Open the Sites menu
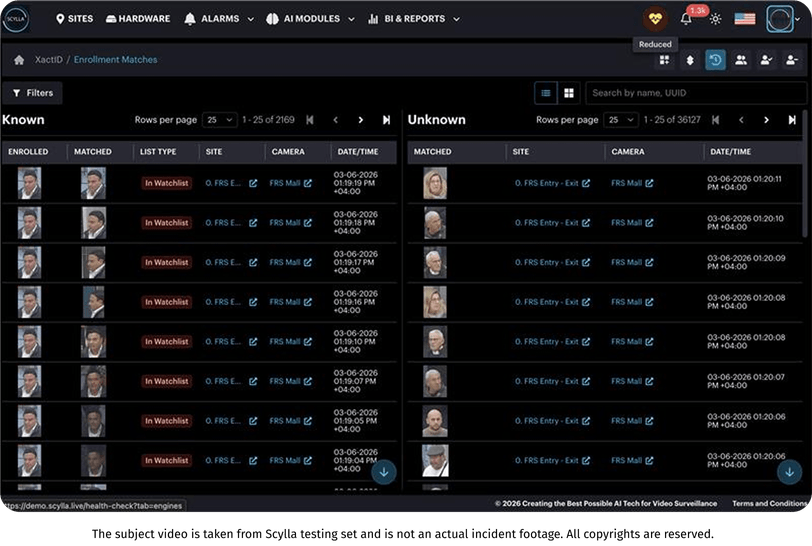 75,19
